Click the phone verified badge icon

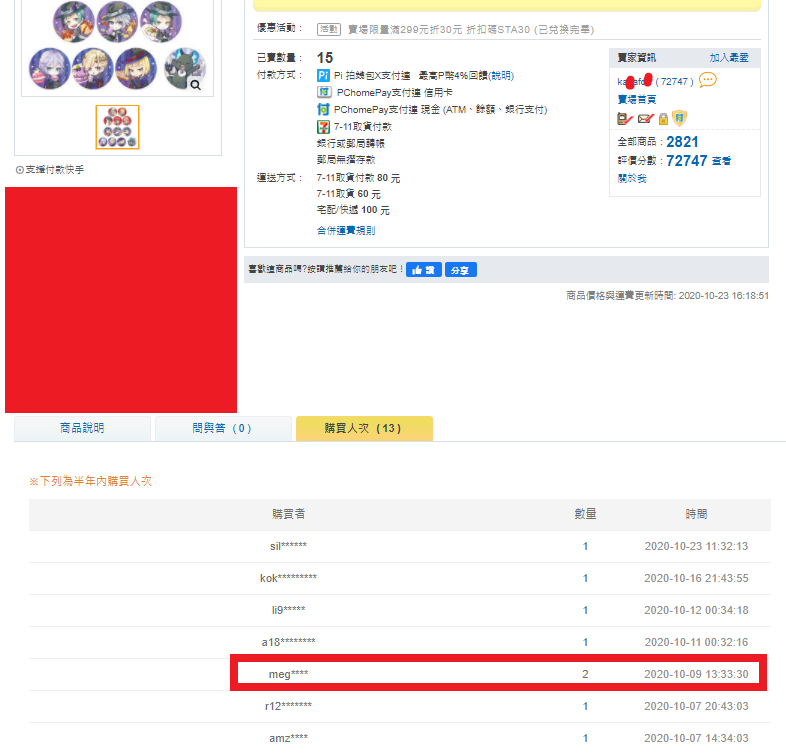625,119
